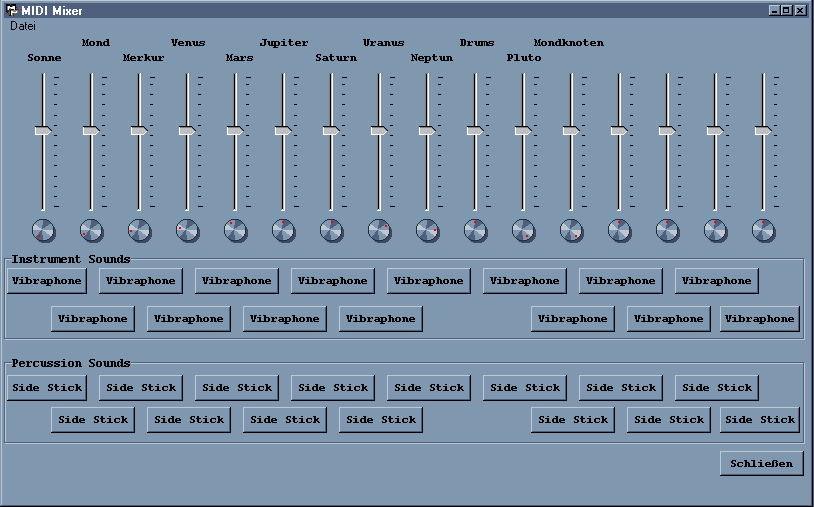
Task: Click the pan knob below the Pluto slider
Action: point(523,230)
